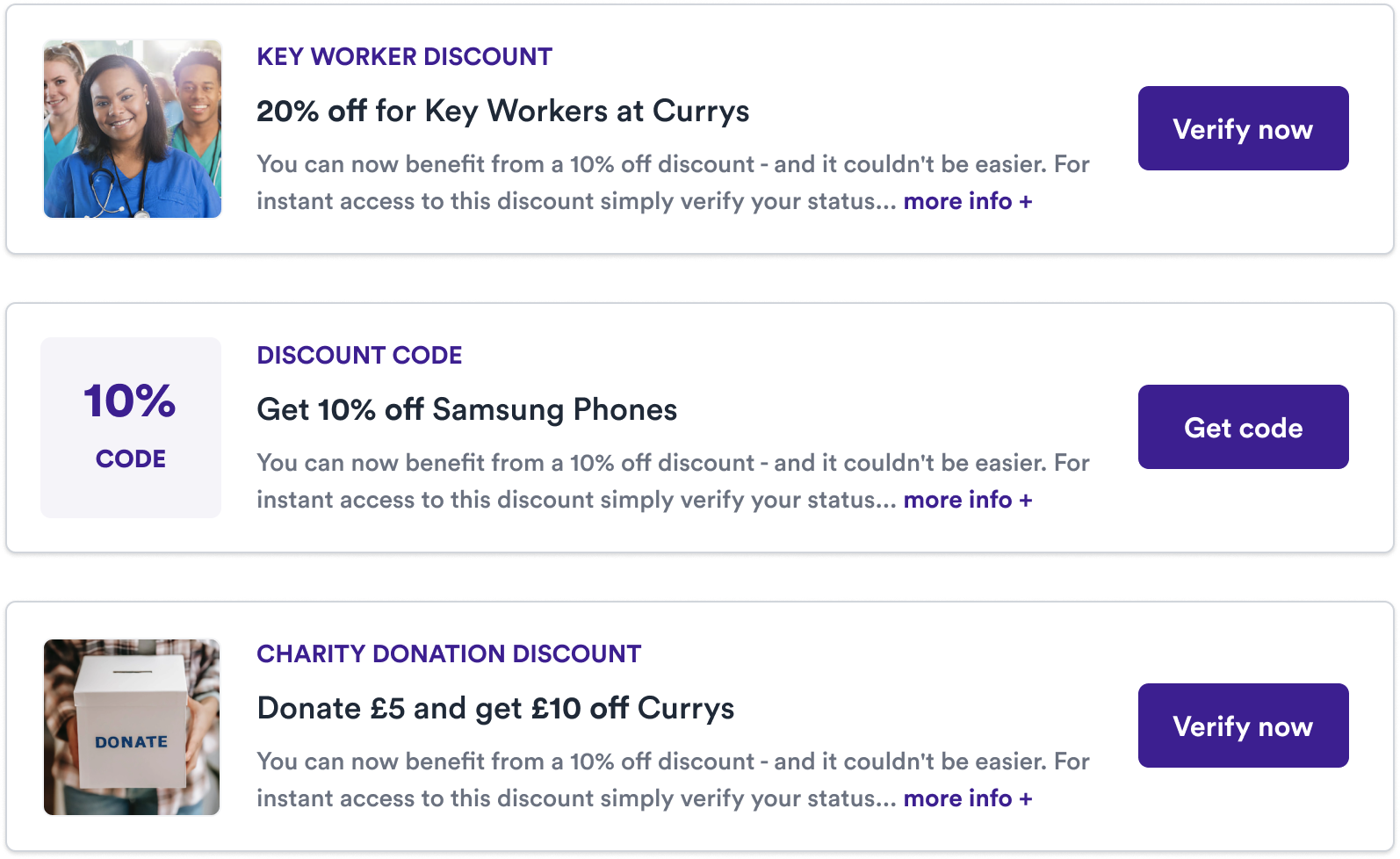
Task: Click Get code for Samsung Phones
Action: pyautogui.click(x=1243, y=427)
